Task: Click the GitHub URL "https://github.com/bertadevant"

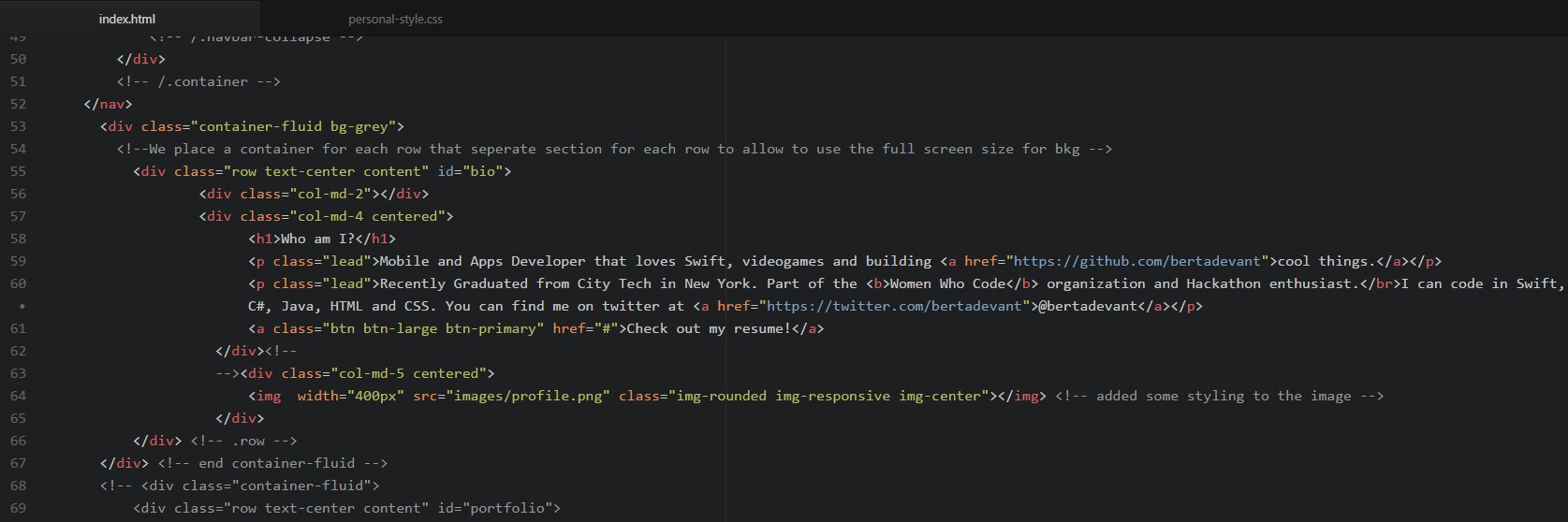Action: tap(1137, 261)
